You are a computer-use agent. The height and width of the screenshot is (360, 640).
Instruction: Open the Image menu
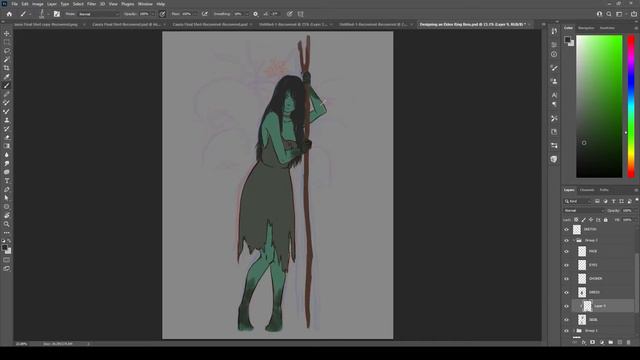point(38,4)
